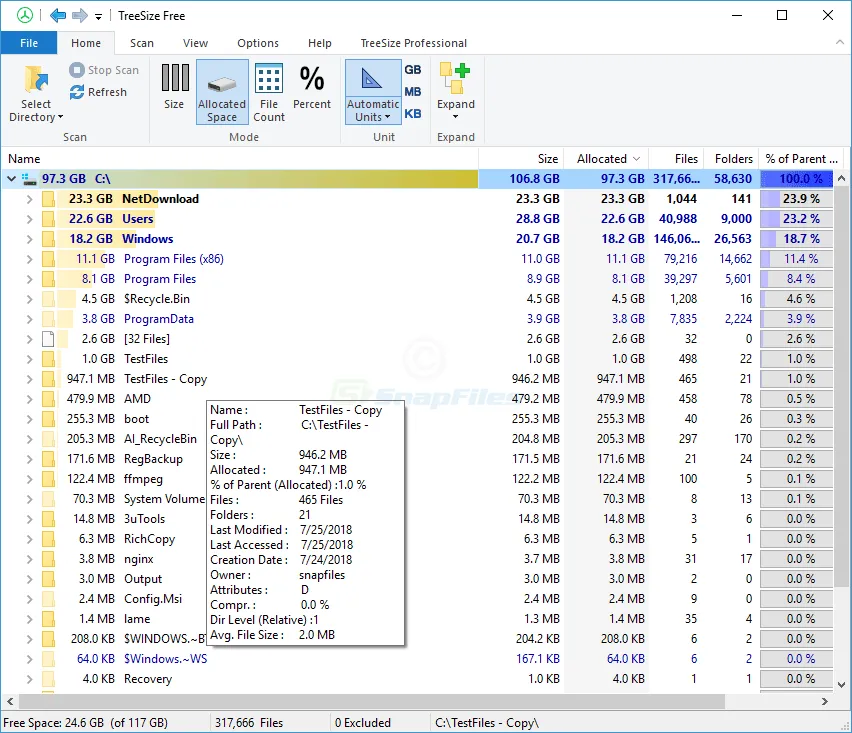
Task: Refresh the scan results
Action: [98, 92]
